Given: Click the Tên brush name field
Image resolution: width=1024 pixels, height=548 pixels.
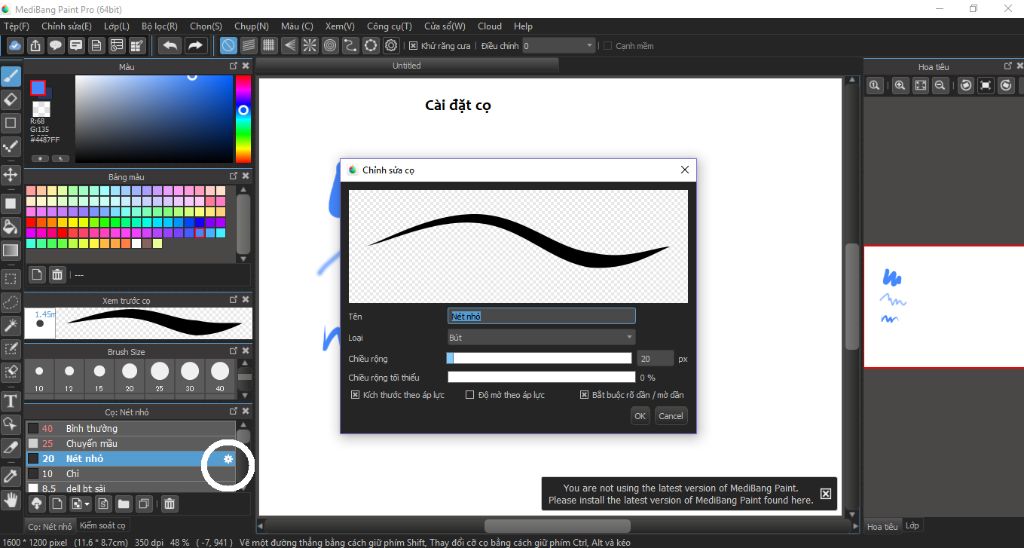Looking at the screenshot, I should click(541, 316).
